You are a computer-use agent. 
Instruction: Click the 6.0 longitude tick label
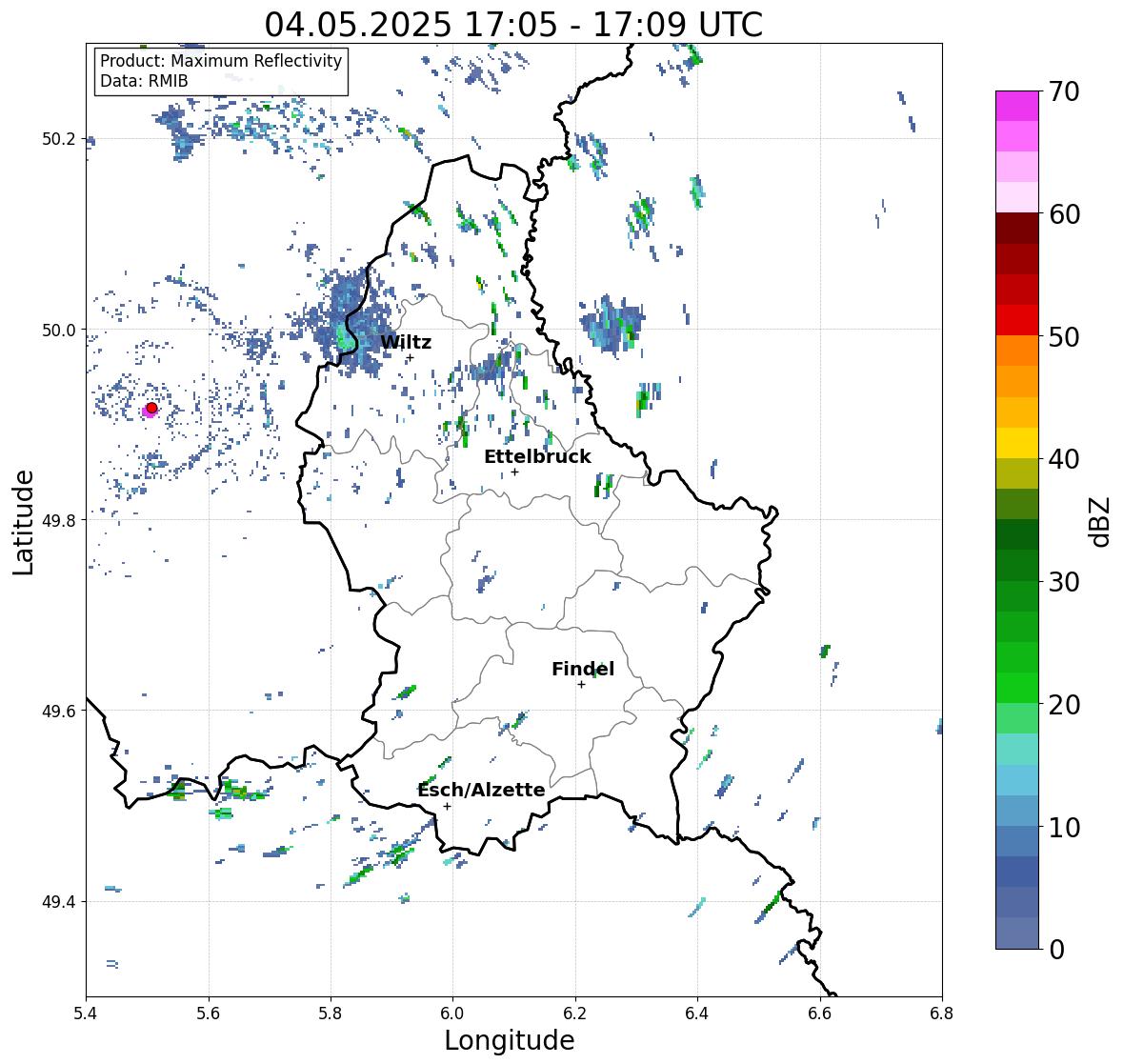pyautogui.click(x=452, y=1013)
